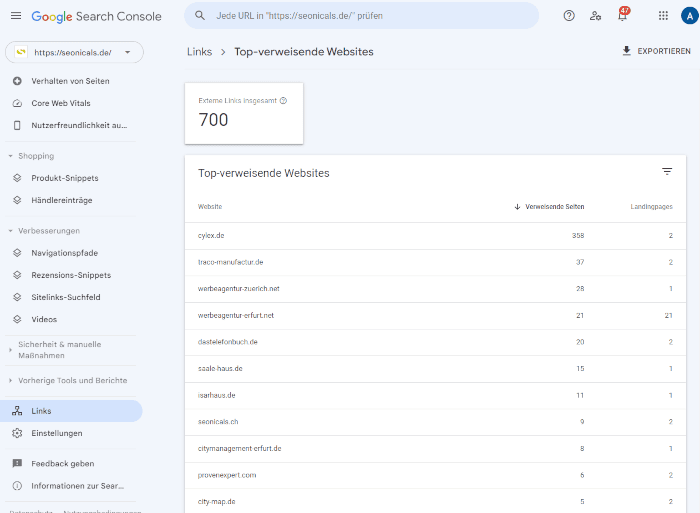700x513 pixels.
Task: Open the city-map.de row
Action: pos(435,501)
